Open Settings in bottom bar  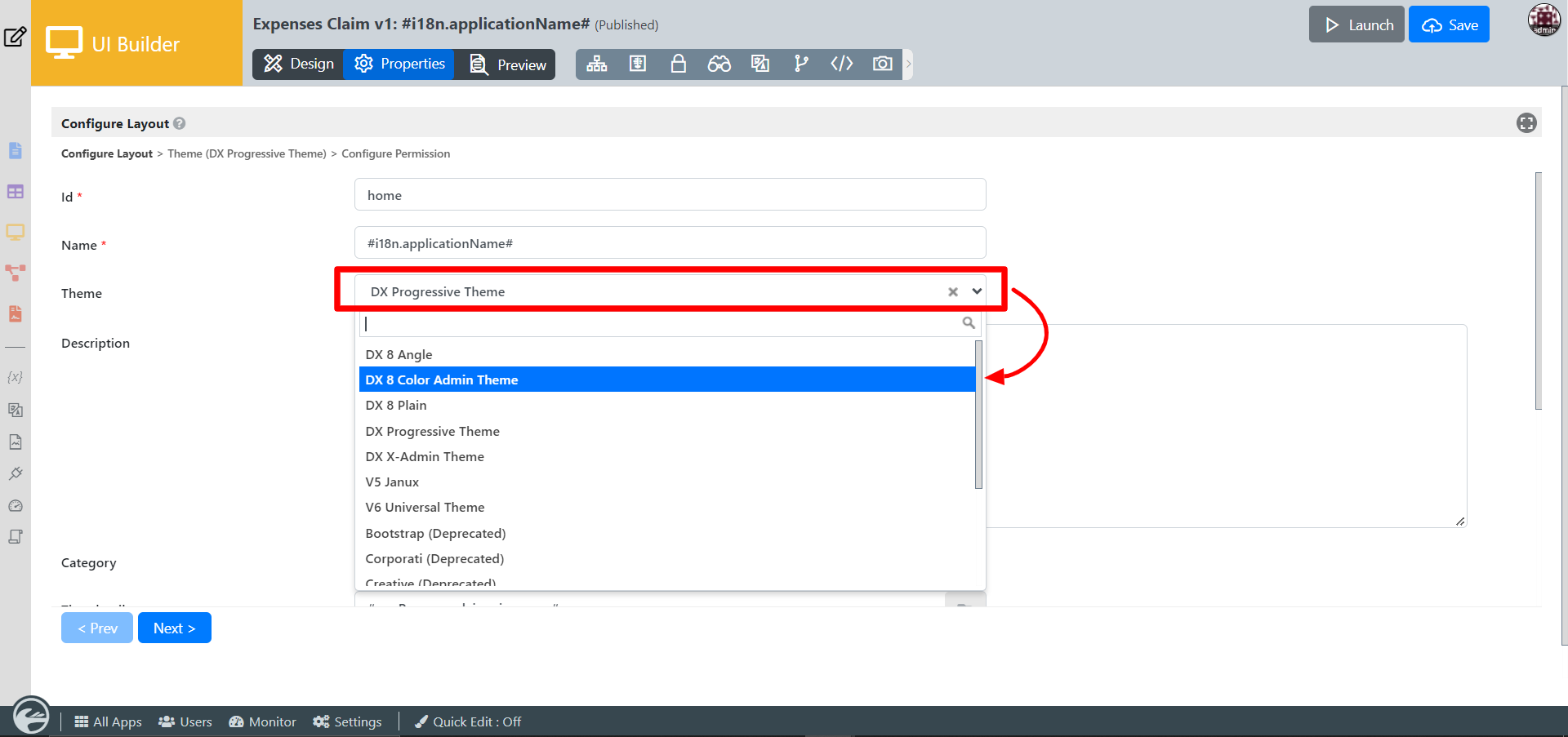click(347, 721)
